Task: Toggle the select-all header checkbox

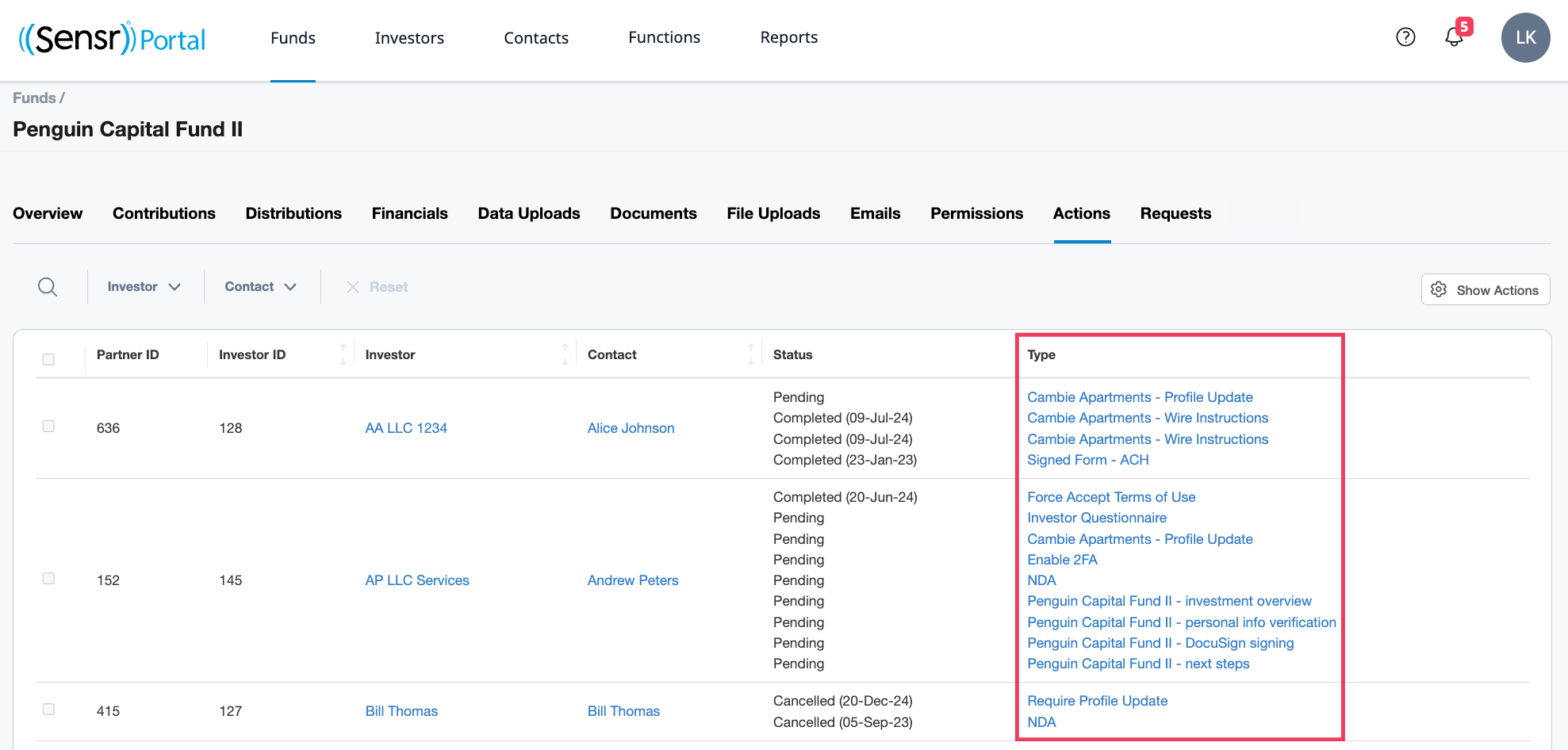Action: tap(48, 359)
